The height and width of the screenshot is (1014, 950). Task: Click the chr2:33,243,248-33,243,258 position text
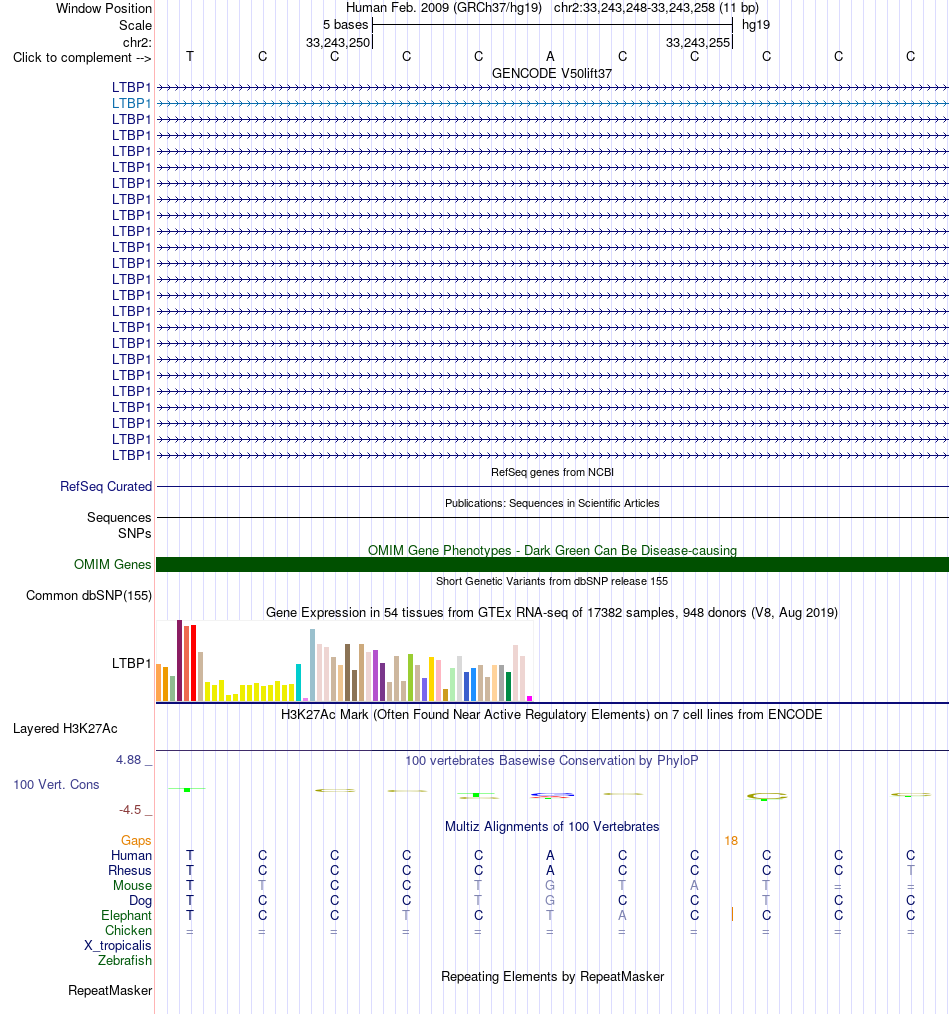(x=634, y=8)
